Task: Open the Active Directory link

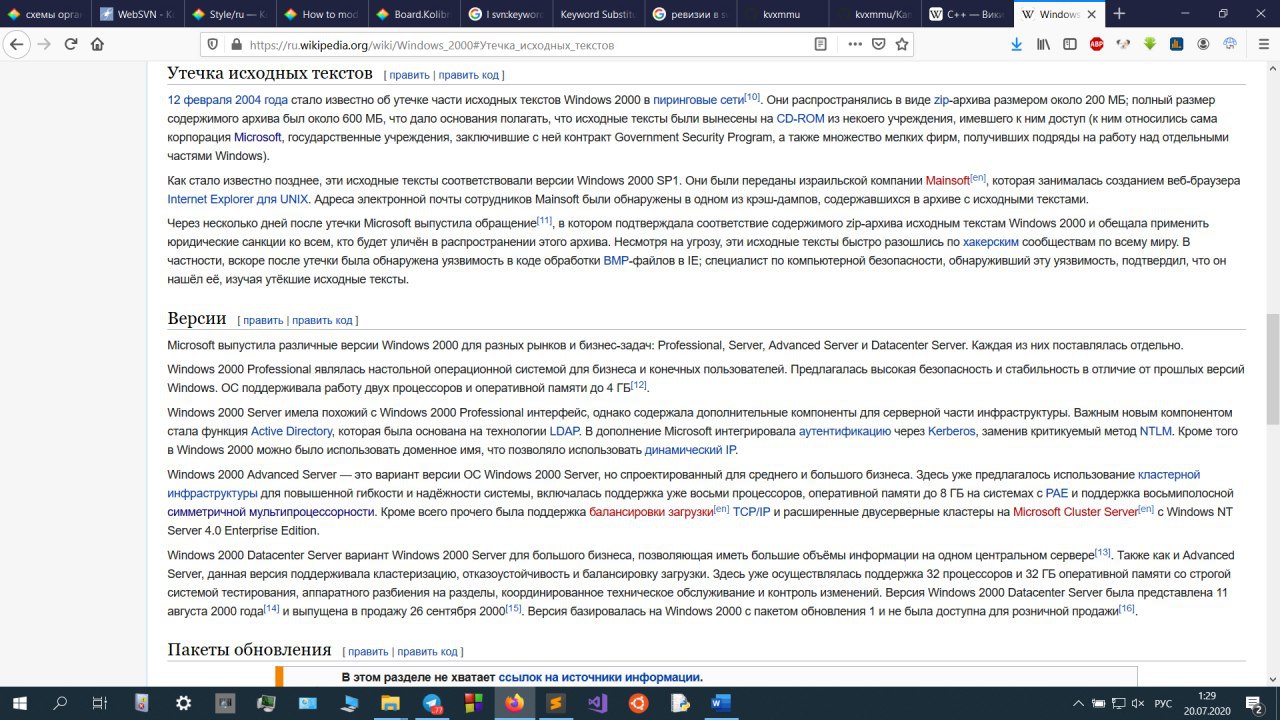Action: point(291,432)
